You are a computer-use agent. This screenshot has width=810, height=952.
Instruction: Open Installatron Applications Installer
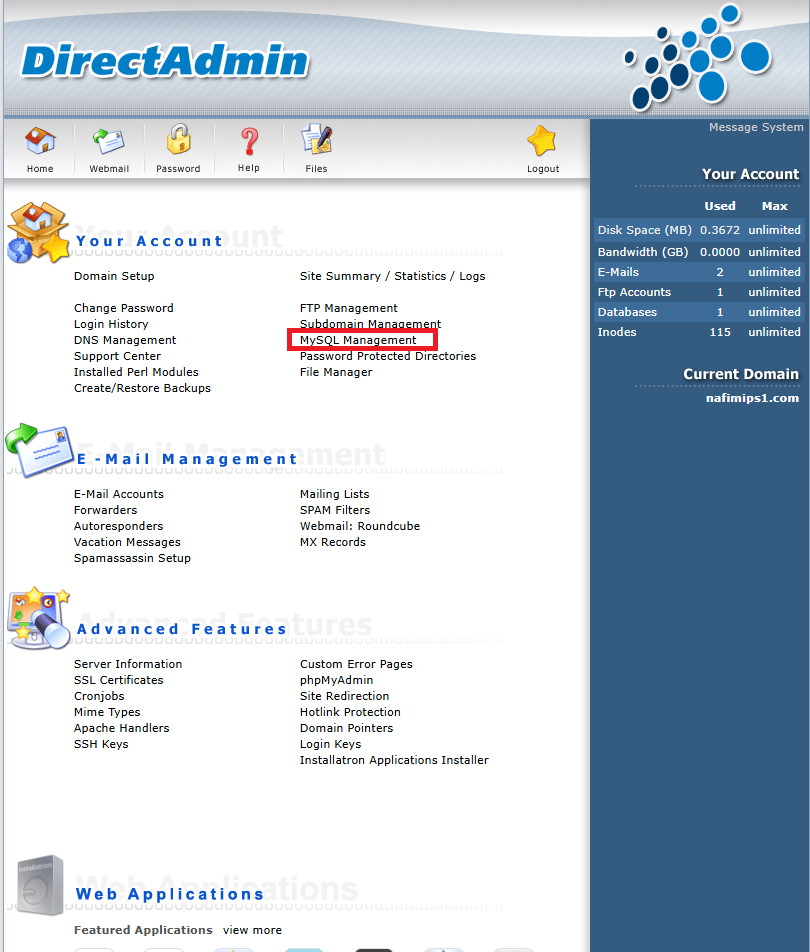(x=394, y=760)
